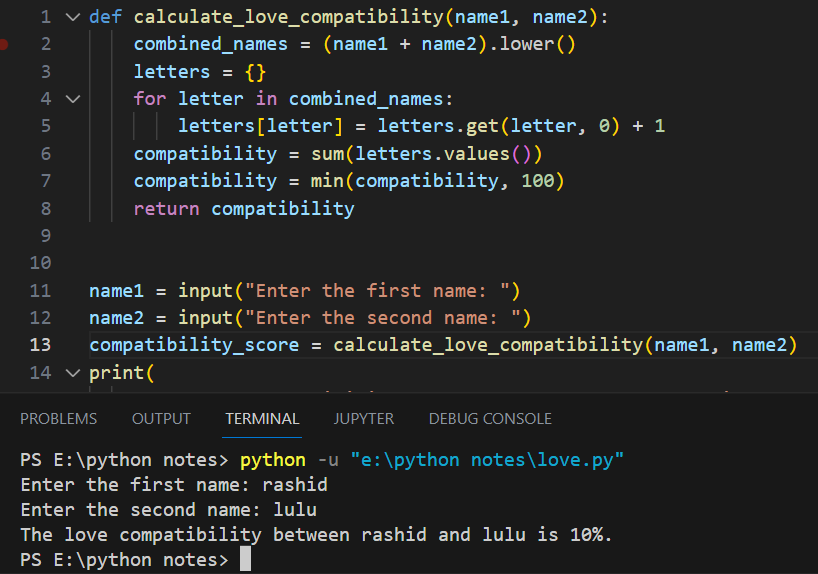This screenshot has width=818, height=574.
Task: Focus the terminal cursor at last prompt
Action: pyautogui.click(x=245, y=559)
